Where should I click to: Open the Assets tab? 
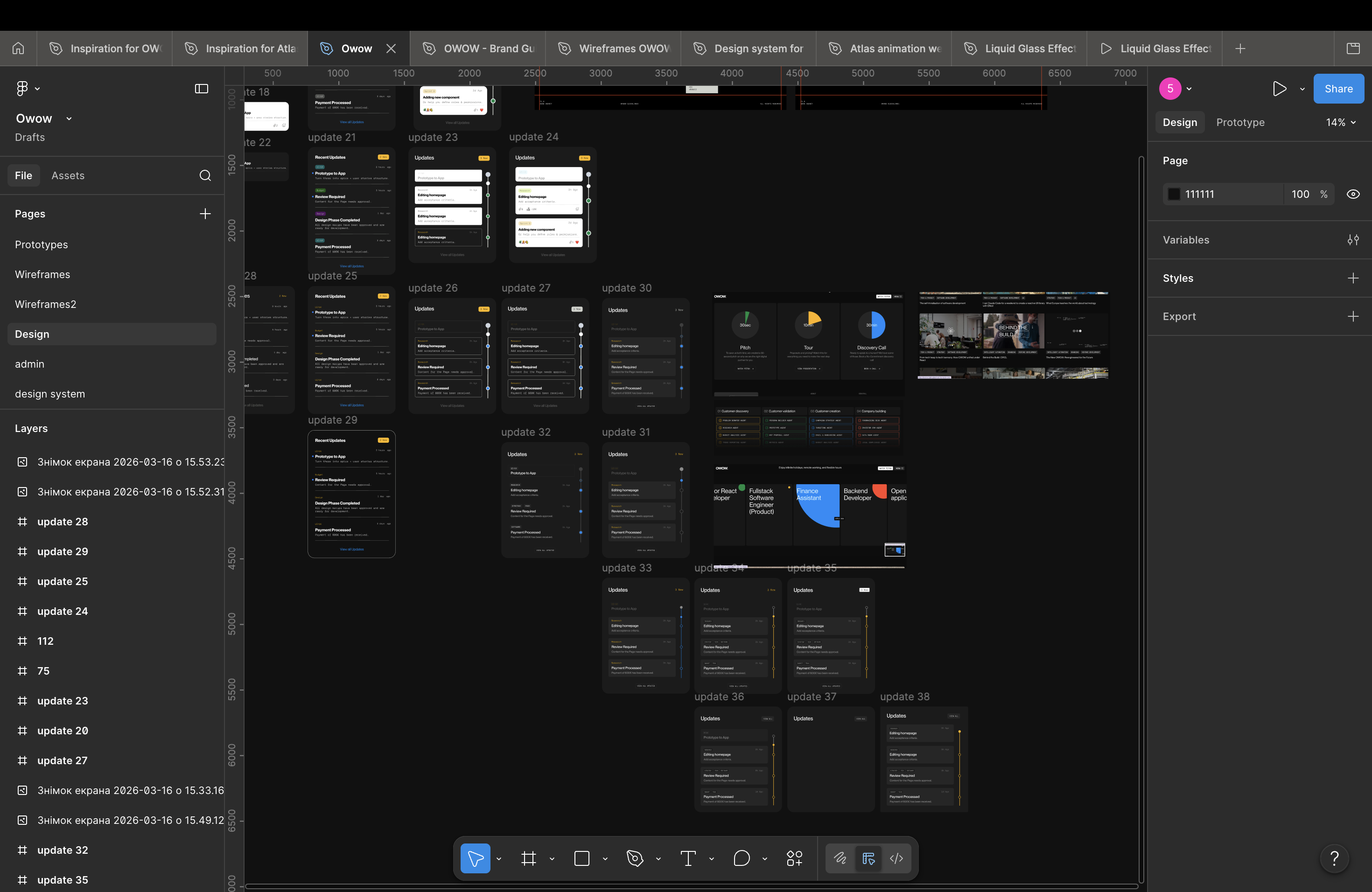pos(68,175)
